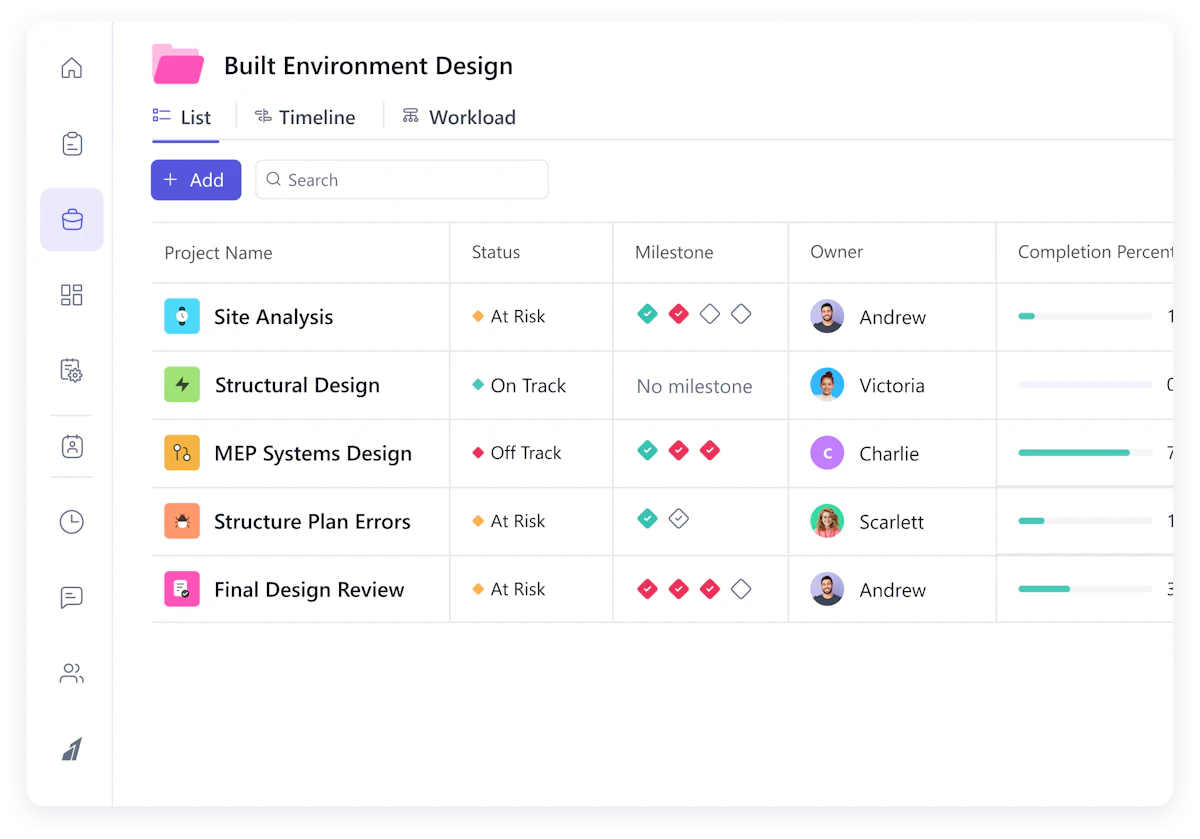The image size is (1200, 839).
Task: Click the red milestone in Site Analysis row
Action: pos(679,314)
